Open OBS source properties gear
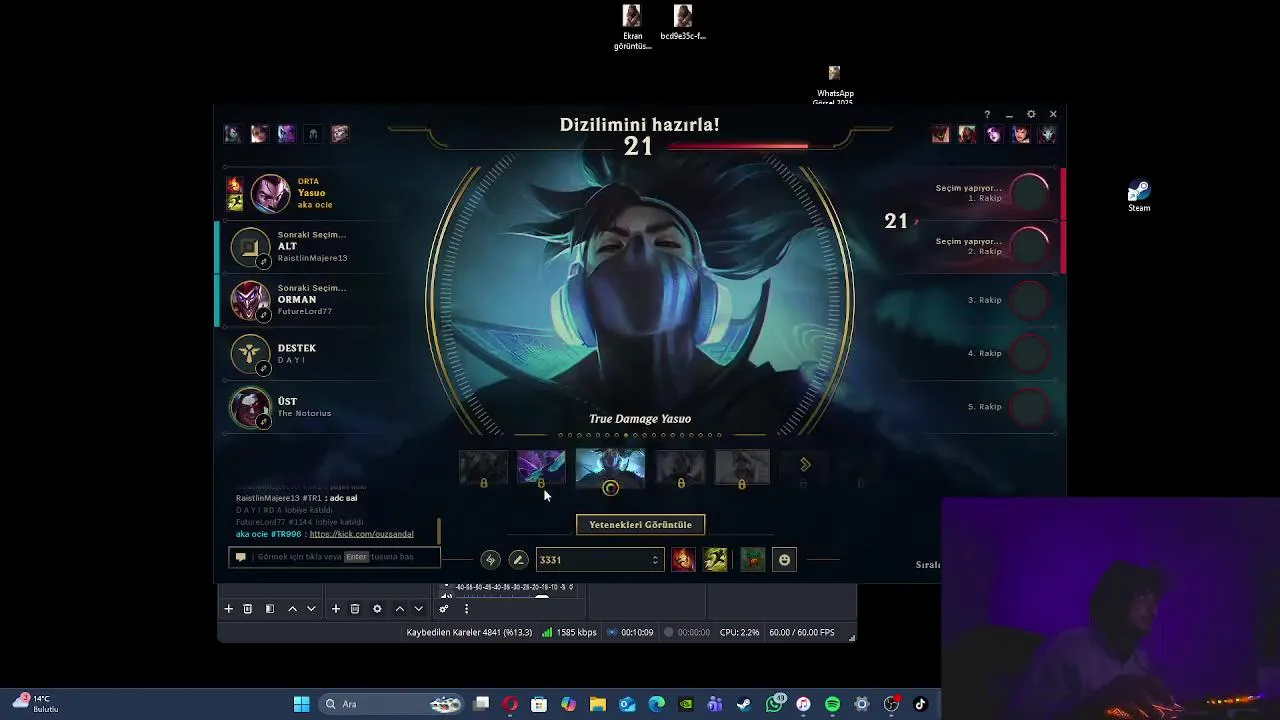 377,608
